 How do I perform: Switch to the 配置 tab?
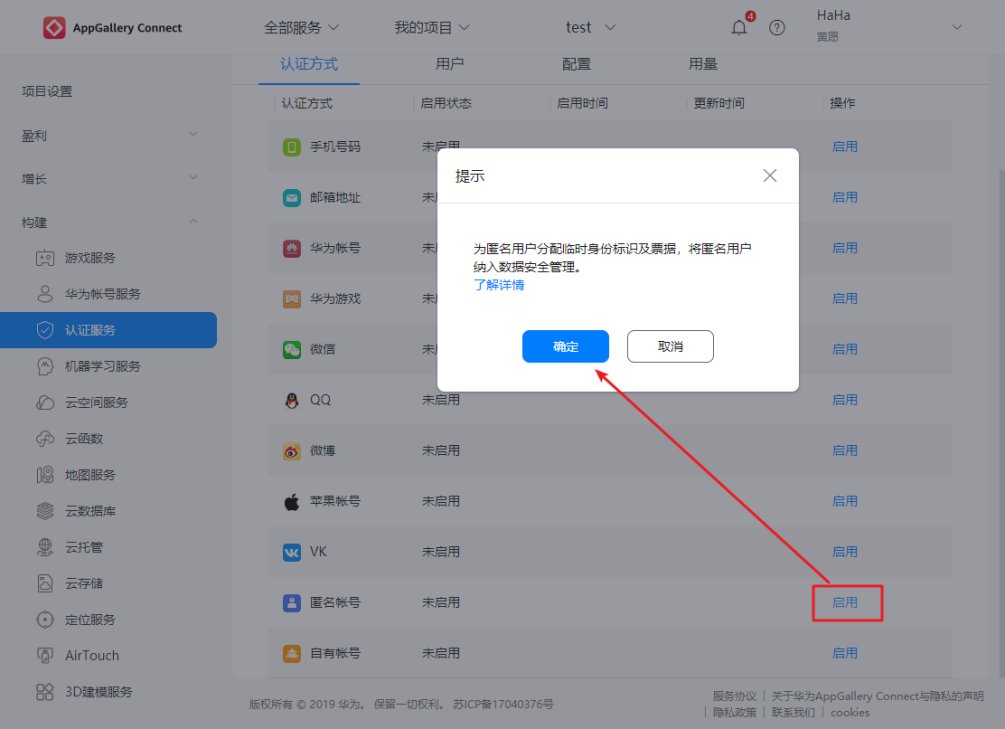(x=576, y=64)
